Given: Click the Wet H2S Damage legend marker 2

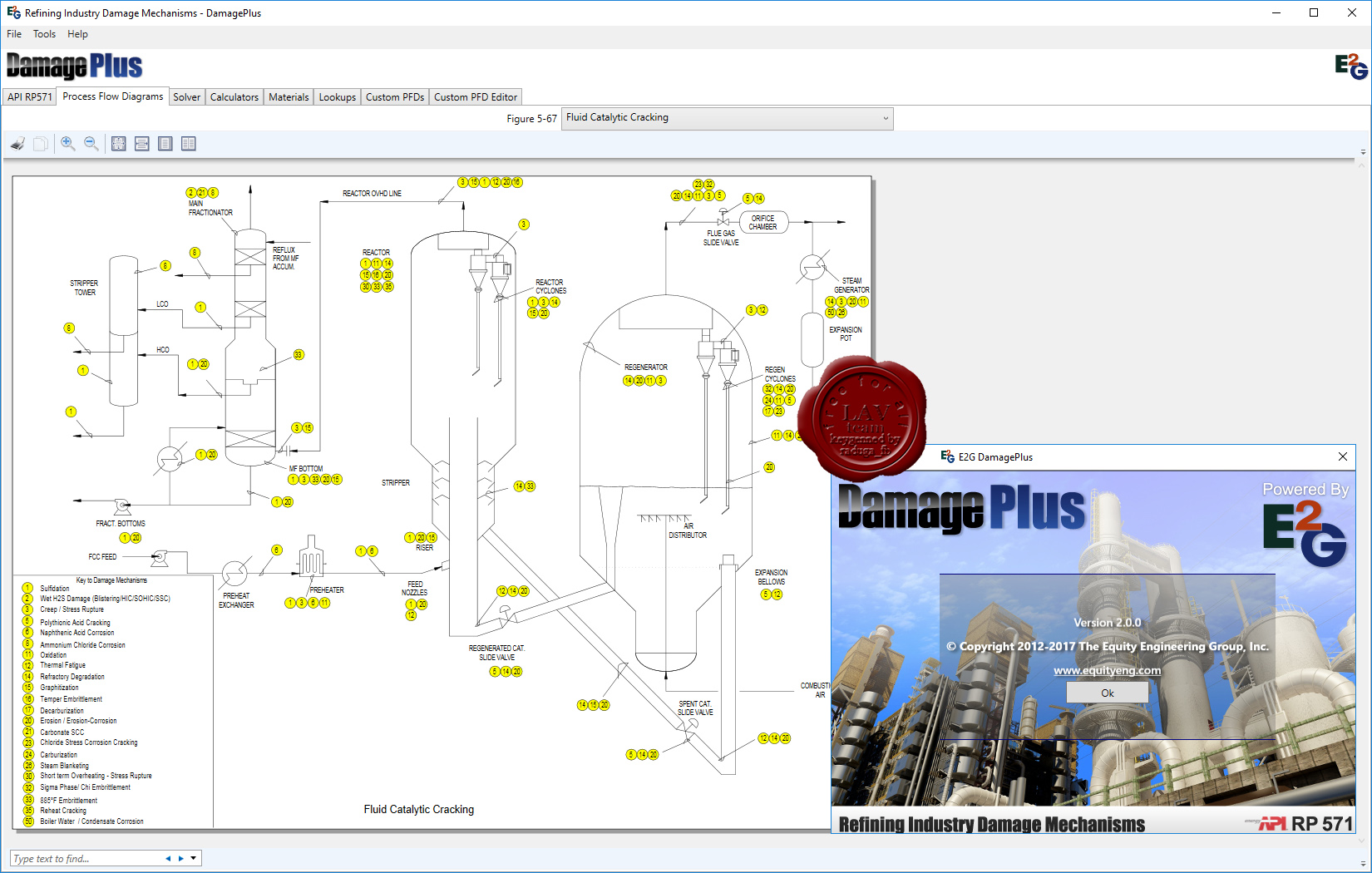Looking at the screenshot, I should [x=27, y=599].
